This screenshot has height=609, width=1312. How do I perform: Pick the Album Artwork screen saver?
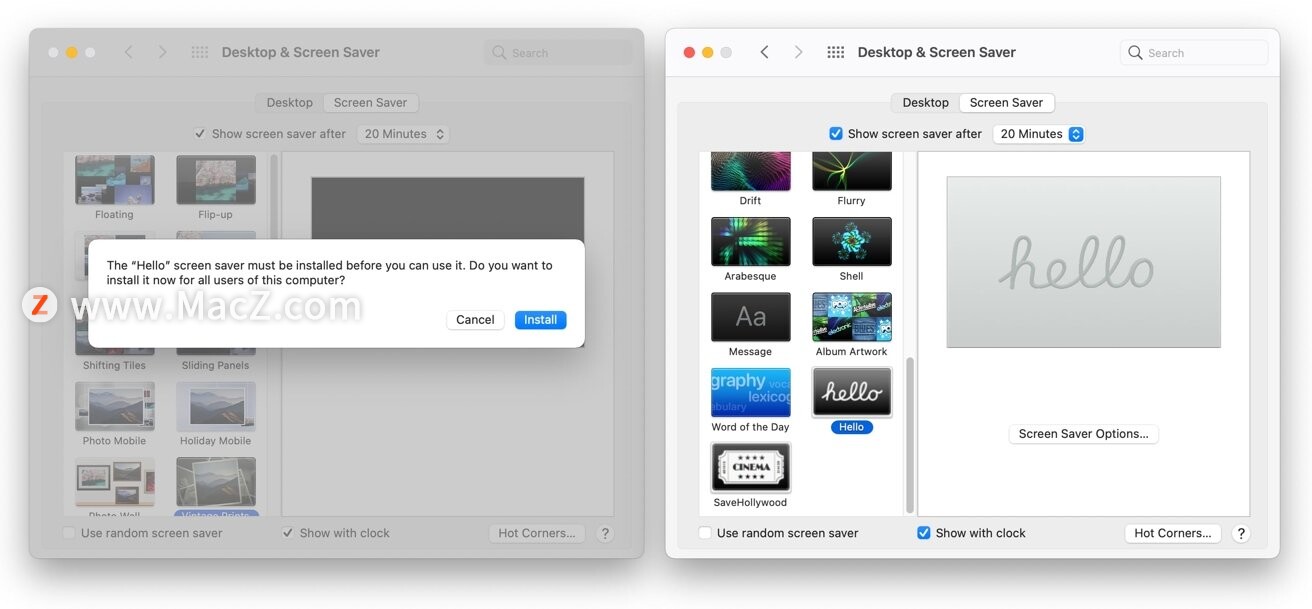(851, 317)
